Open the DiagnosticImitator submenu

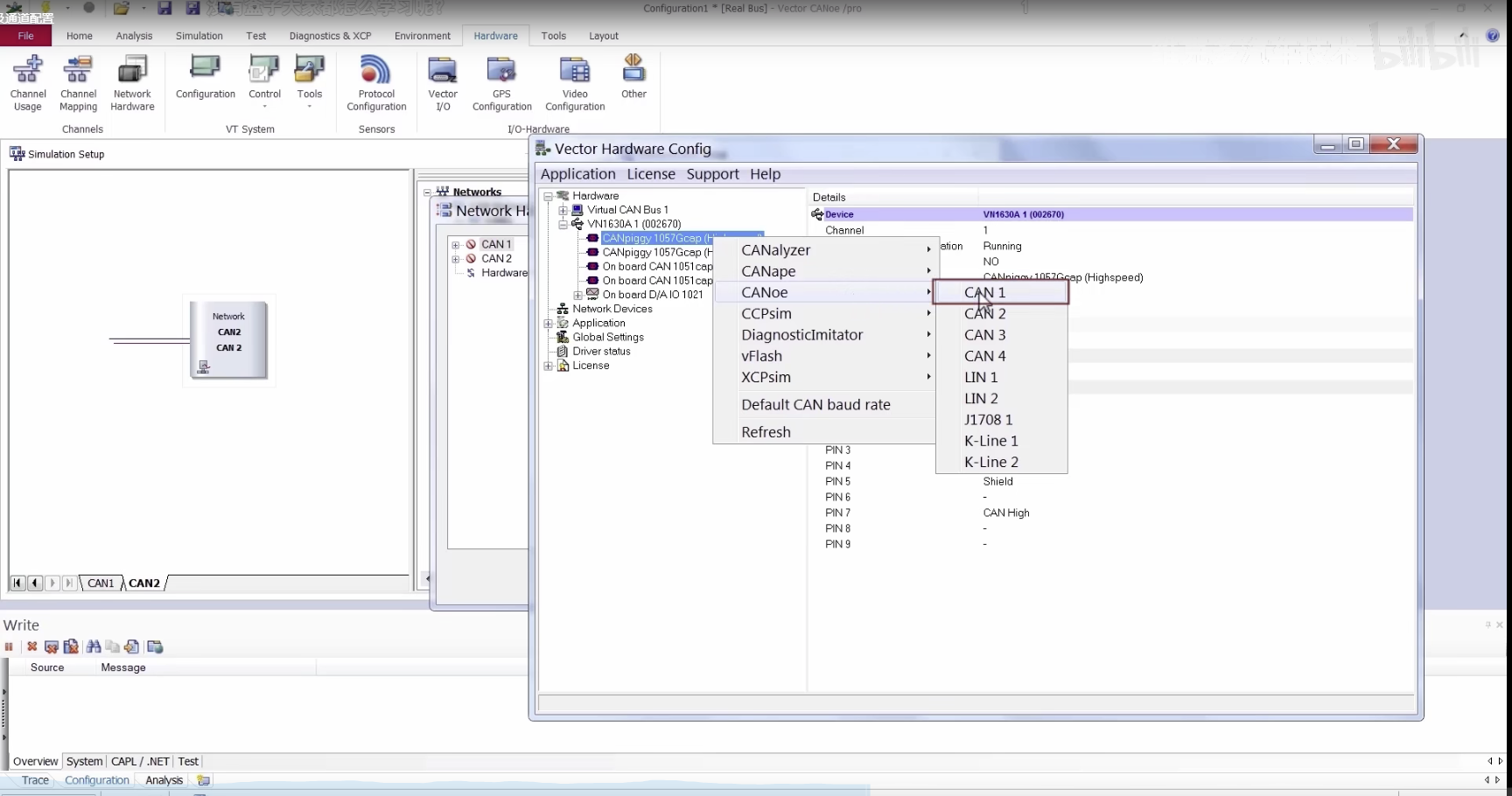tap(825, 335)
